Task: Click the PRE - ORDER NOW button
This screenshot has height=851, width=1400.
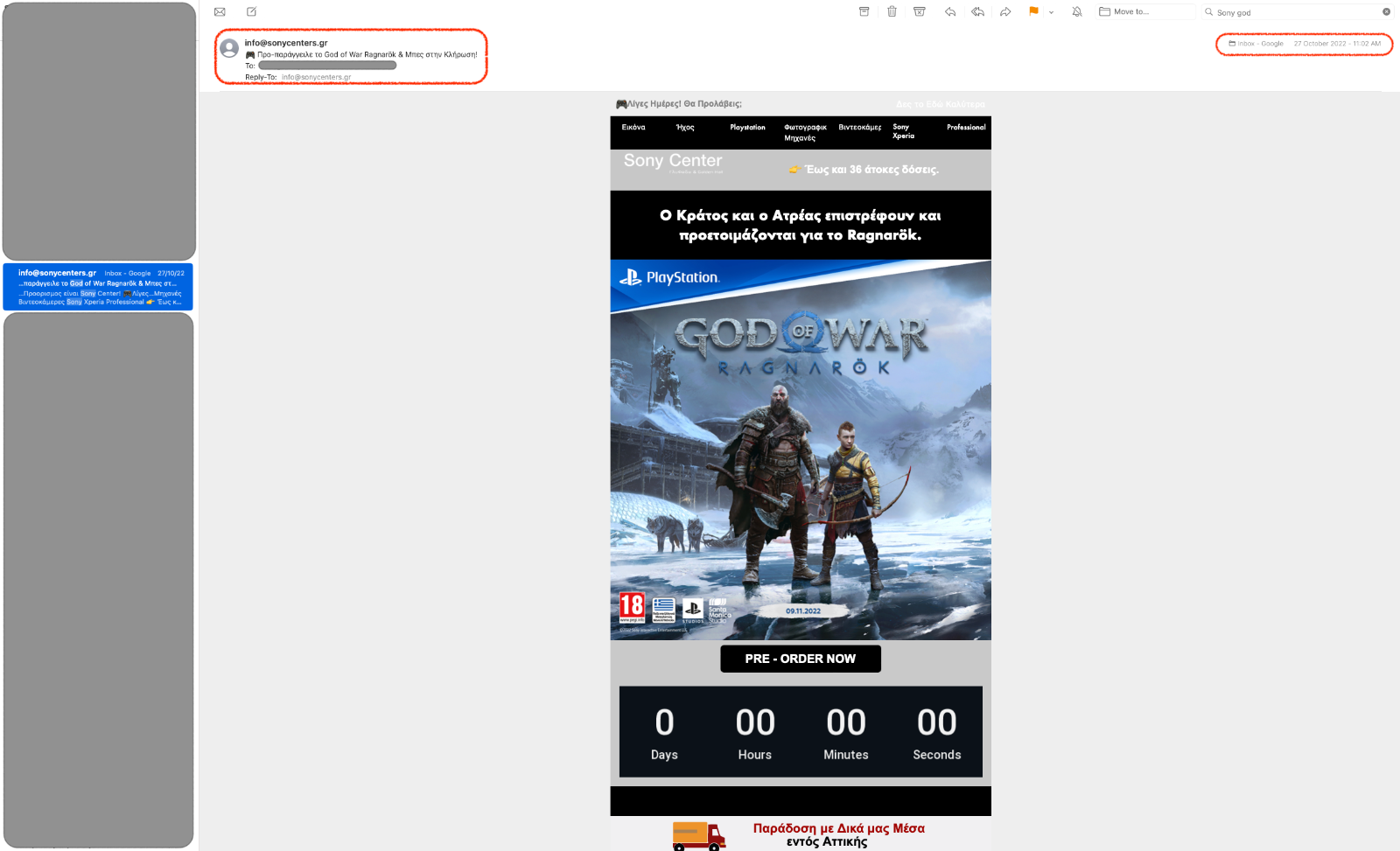Action: point(801,659)
